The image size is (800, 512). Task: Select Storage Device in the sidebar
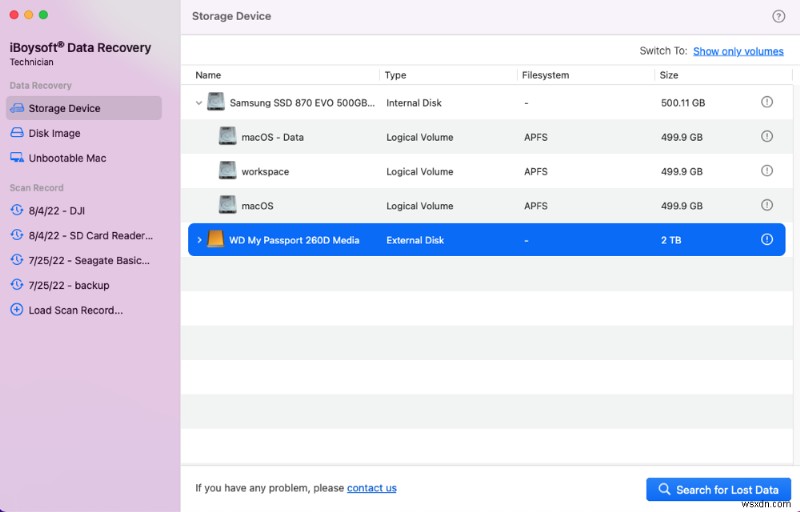click(64, 108)
